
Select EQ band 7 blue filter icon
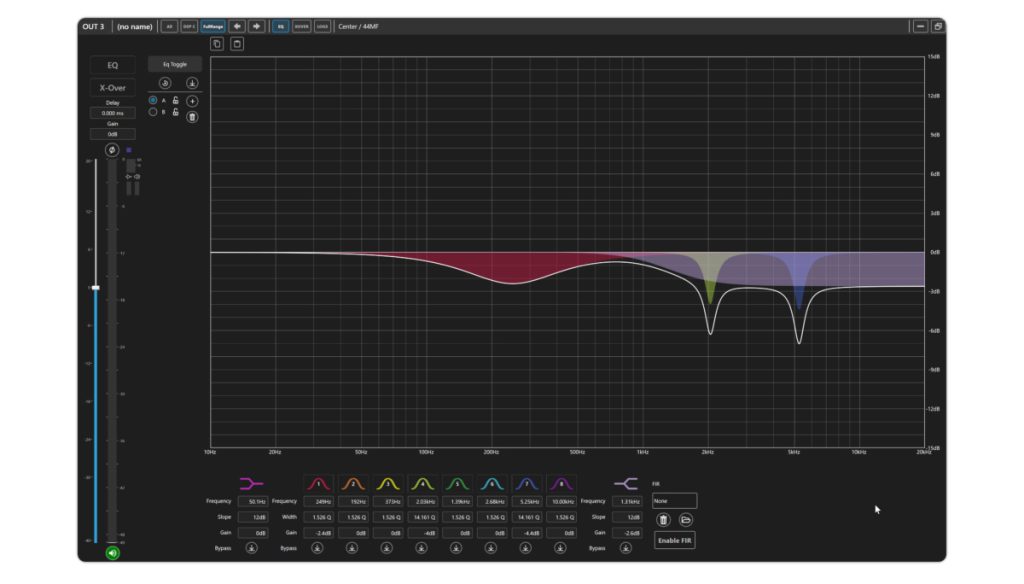pos(526,483)
